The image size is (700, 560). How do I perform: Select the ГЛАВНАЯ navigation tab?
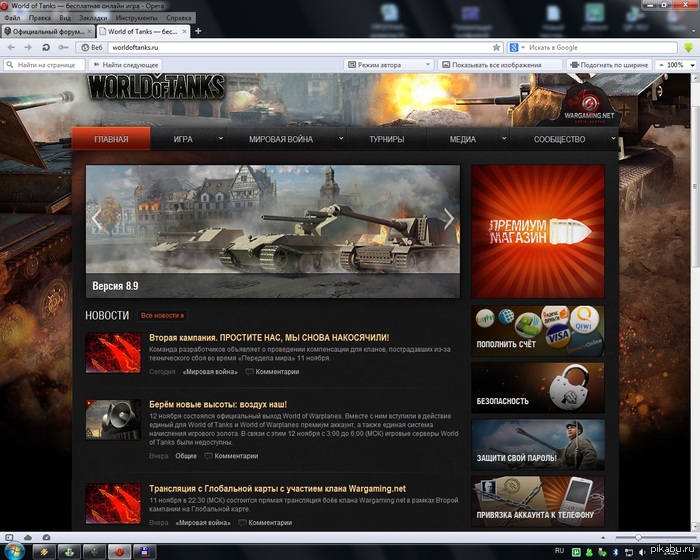point(111,139)
